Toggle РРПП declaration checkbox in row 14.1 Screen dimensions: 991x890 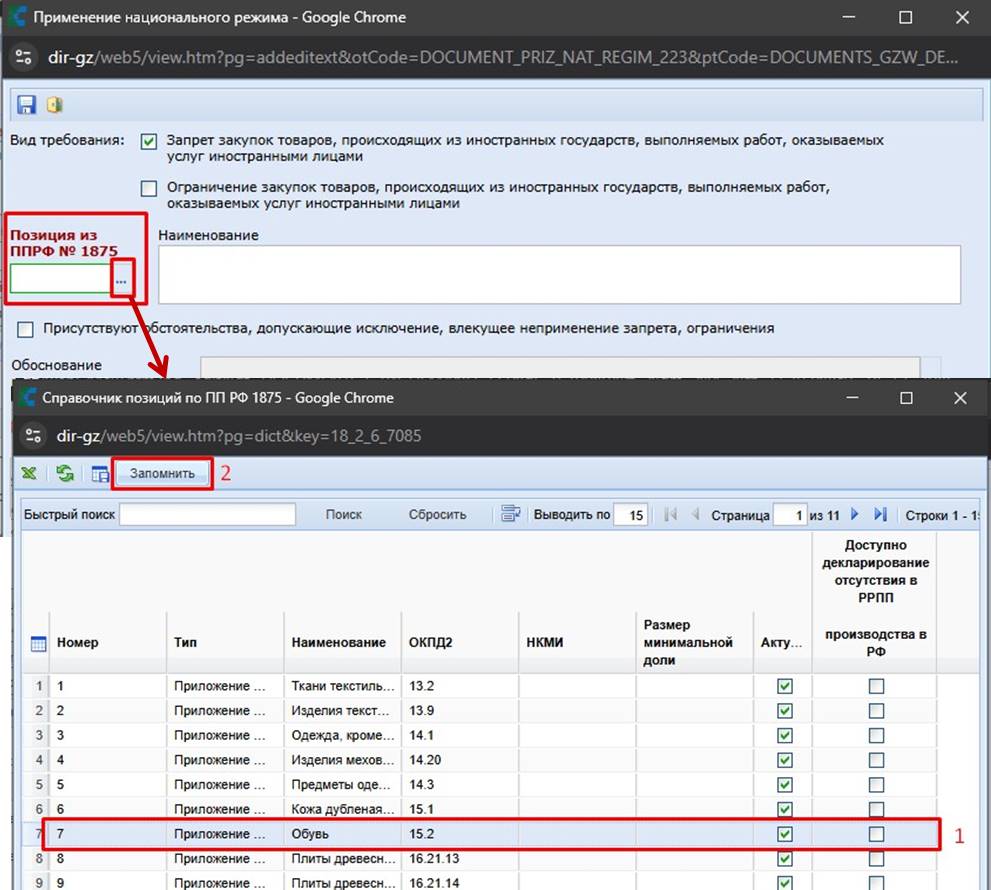coord(876,735)
